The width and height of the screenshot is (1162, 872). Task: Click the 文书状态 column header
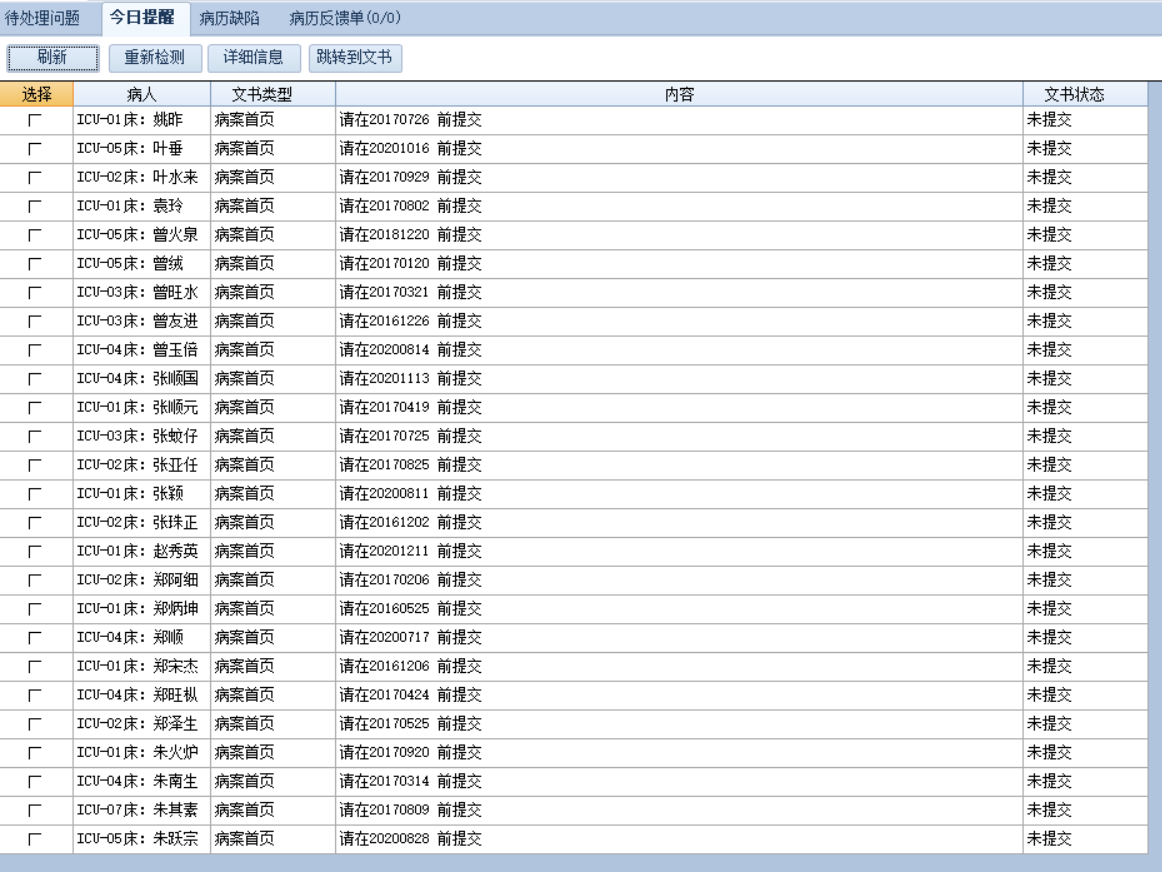click(1086, 94)
